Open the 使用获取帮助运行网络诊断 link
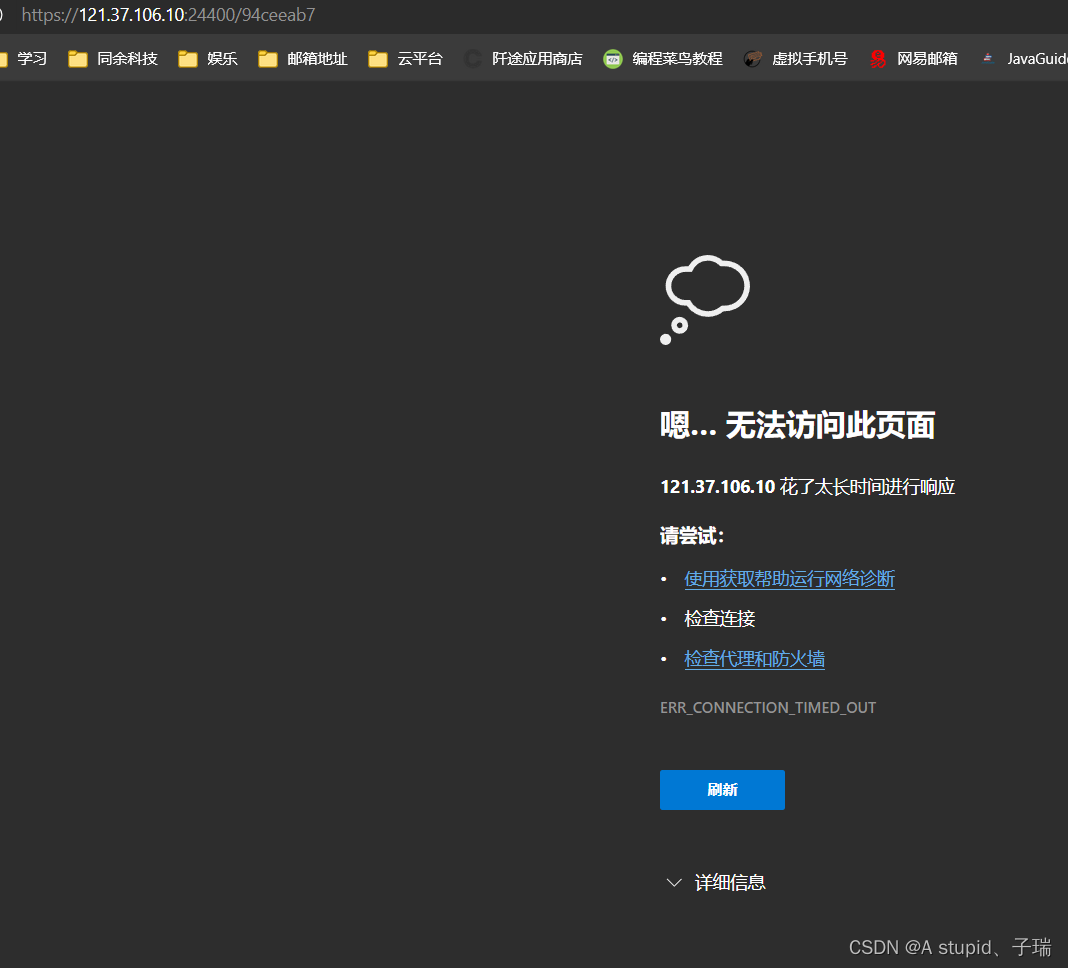 point(789,578)
